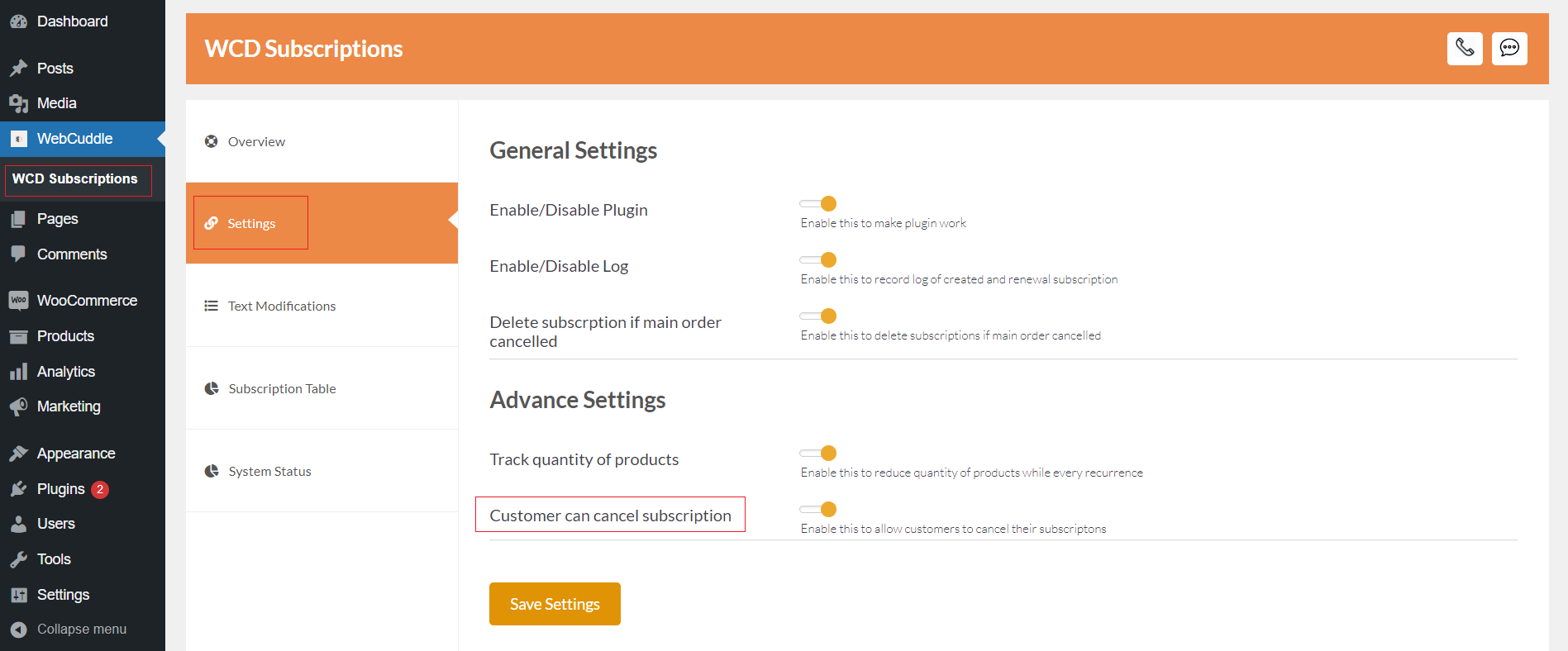Image resolution: width=1568 pixels, height=651 pixels.
Task: Click the Media library icon
Action: tap(18, 103)
